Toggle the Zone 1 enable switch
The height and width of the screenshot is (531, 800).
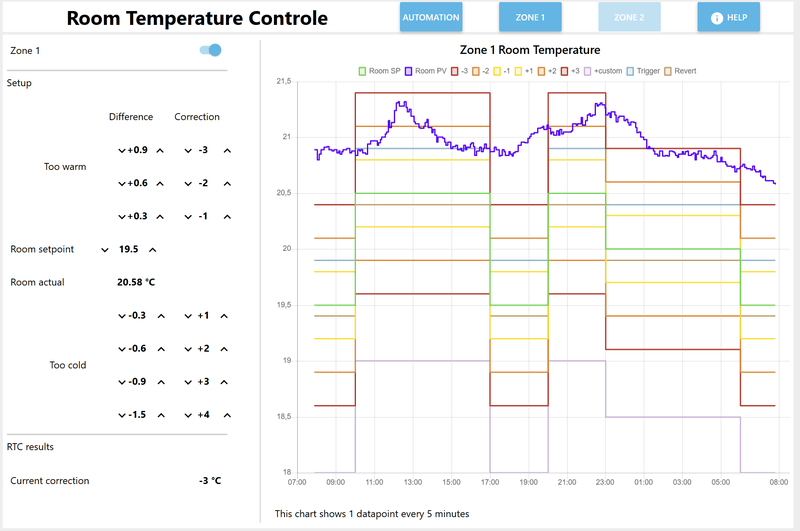click(210, 50)
